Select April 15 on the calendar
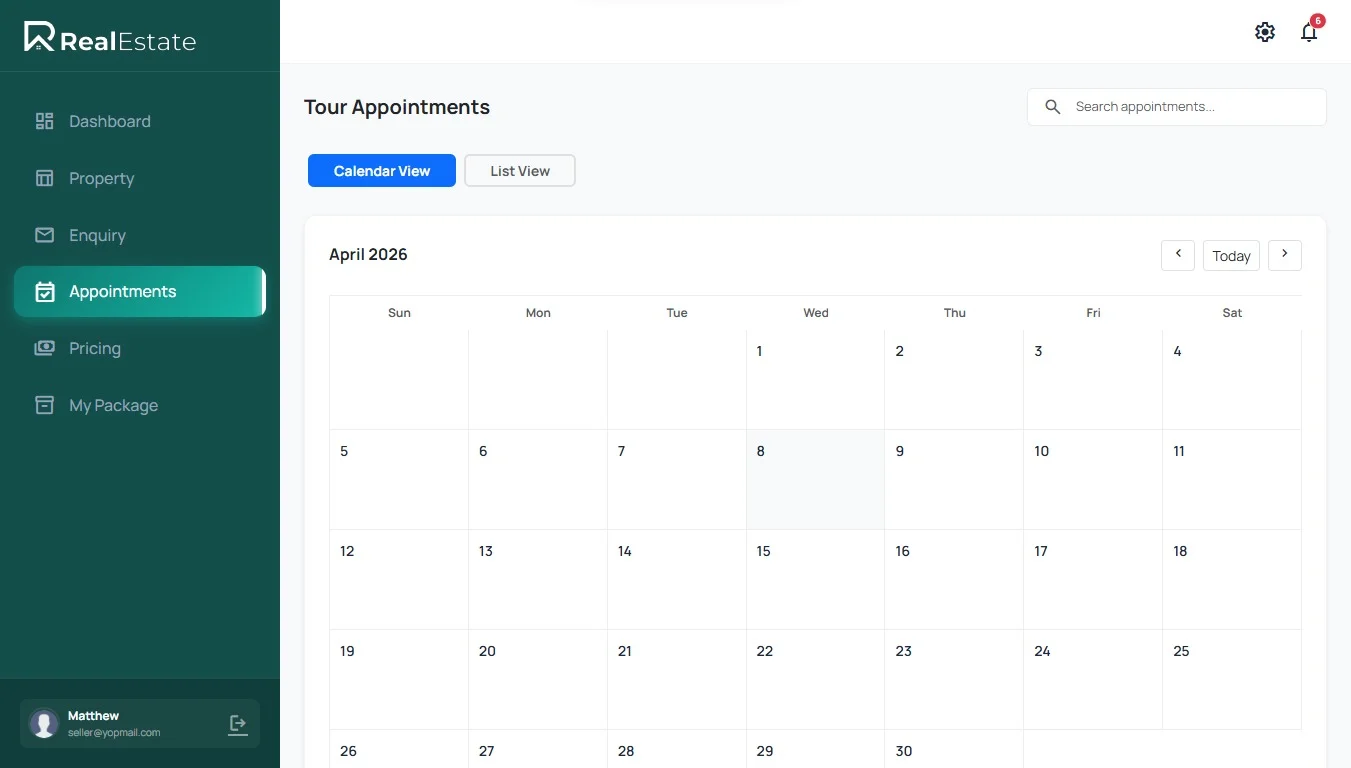The height and width of the screenshot is (768, 1351). click(x=815, y=580)
